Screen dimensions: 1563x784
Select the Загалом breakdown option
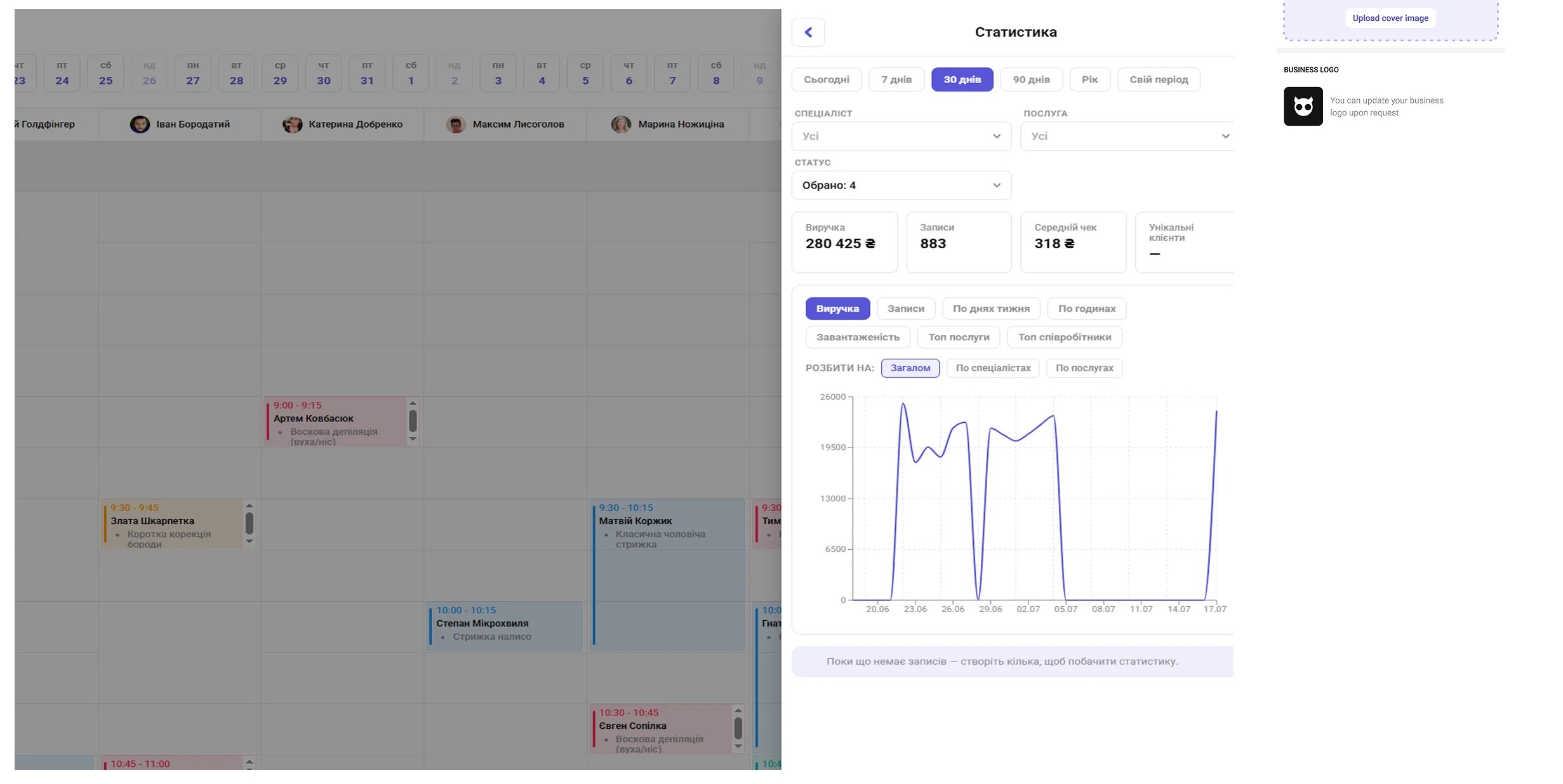910,368
